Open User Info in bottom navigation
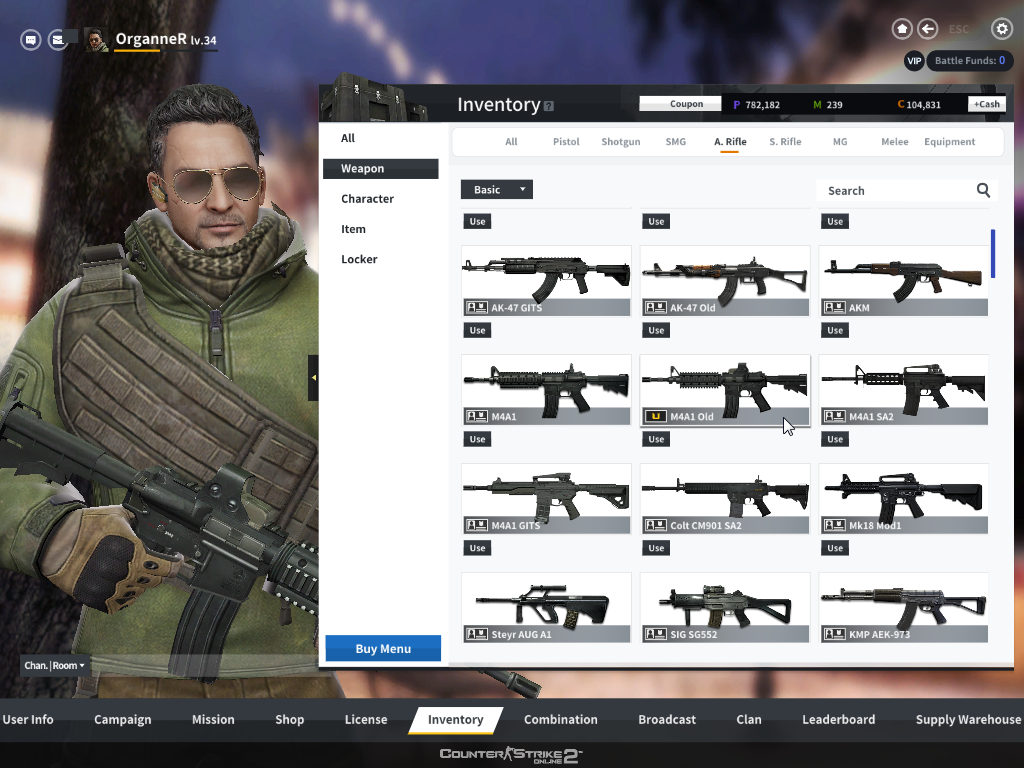Image resolution: width=1024 pixels, height=768 pixels. click(x=28, y=720)
